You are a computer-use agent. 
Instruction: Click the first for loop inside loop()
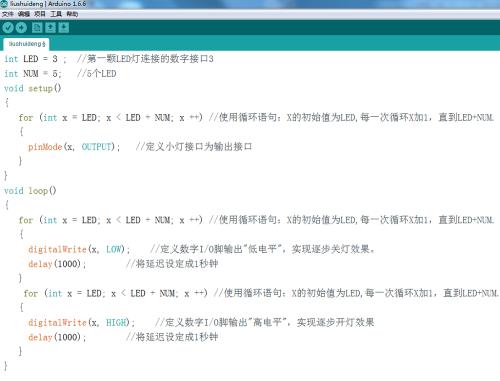pos(110,220)
